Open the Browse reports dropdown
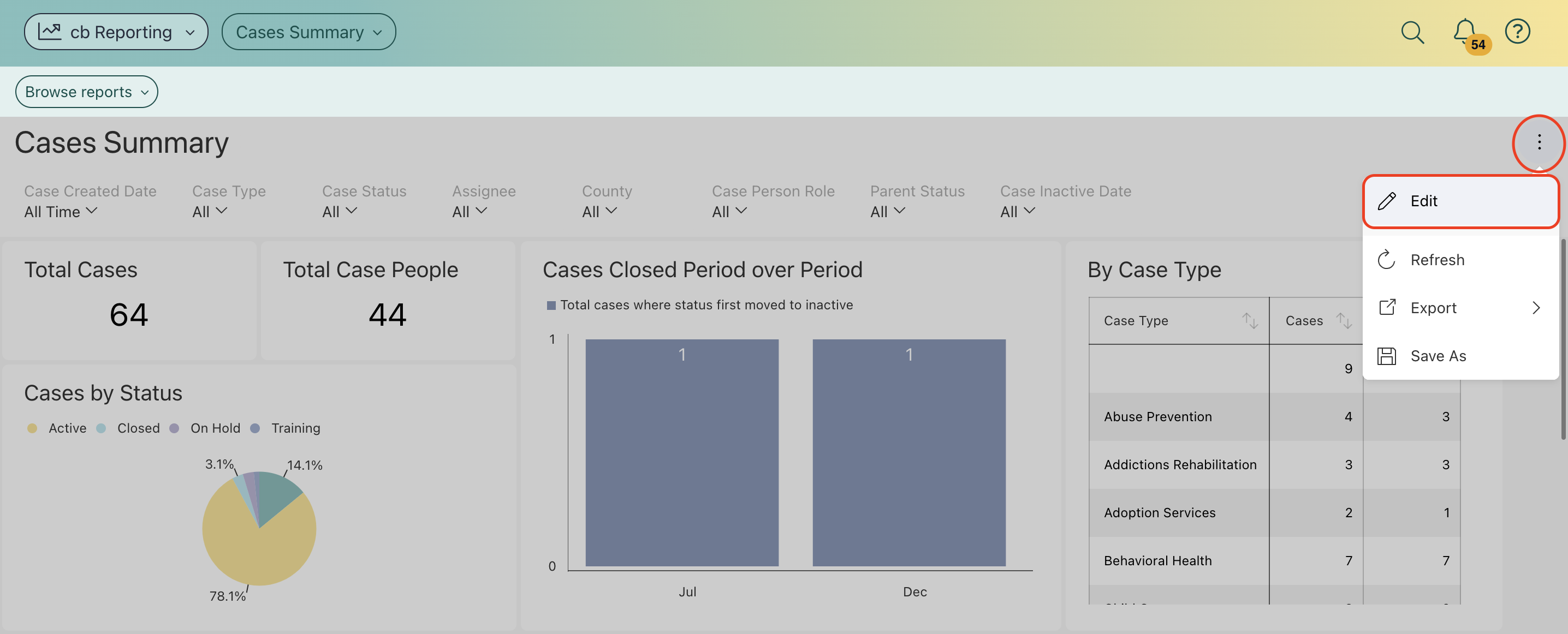 point(86,92)
